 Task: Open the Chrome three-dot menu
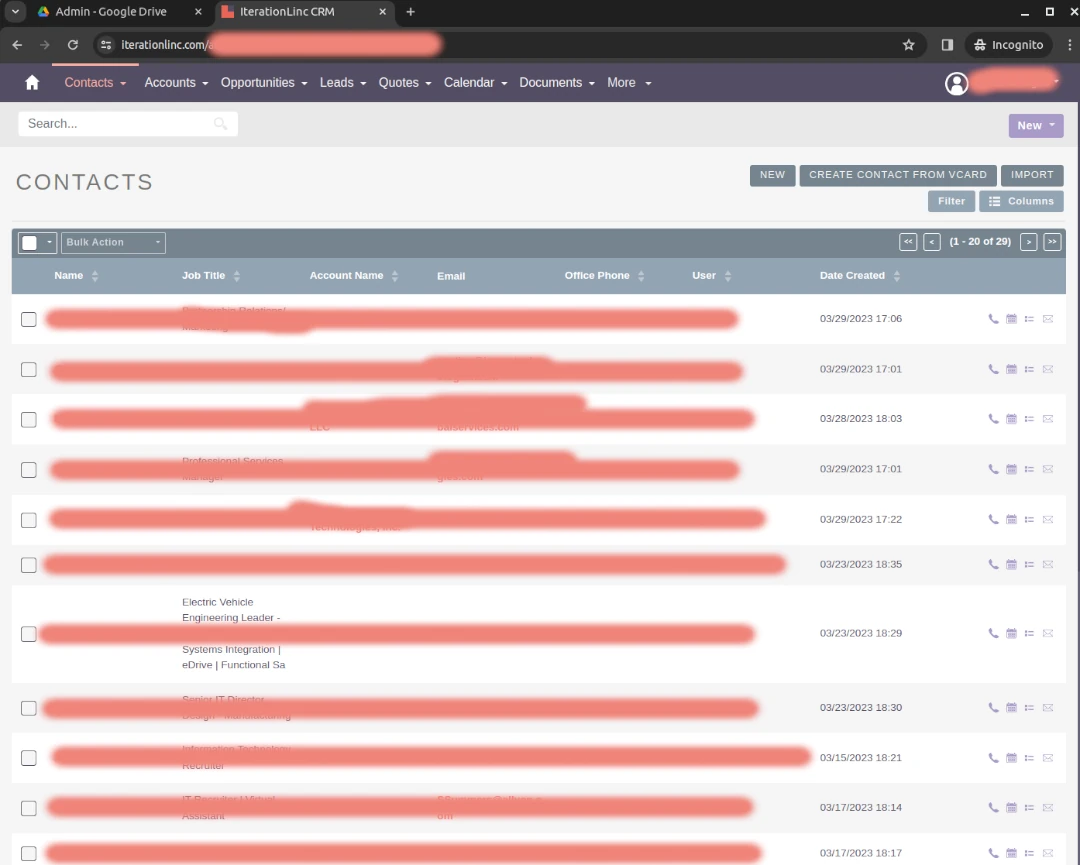click(x=1069, y=45)
